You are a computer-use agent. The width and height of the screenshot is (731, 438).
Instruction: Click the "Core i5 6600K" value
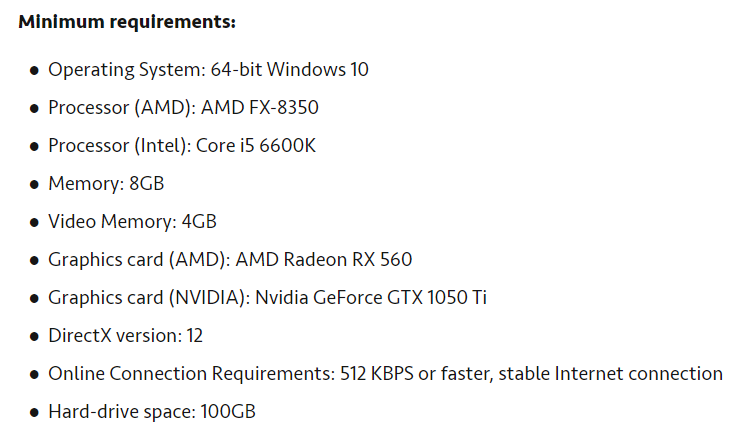tap(256, 146)
